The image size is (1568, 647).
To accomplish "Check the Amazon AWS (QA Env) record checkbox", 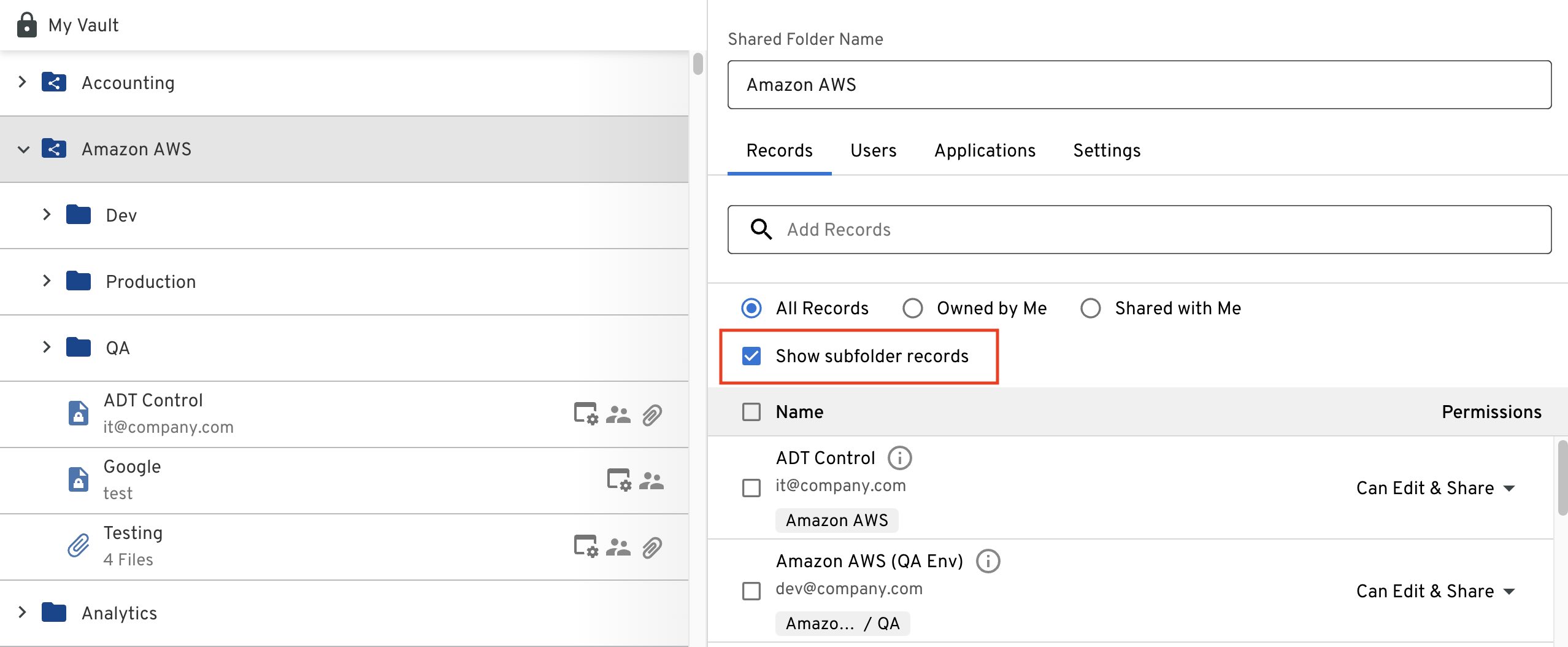I will (x=751, y=591).
